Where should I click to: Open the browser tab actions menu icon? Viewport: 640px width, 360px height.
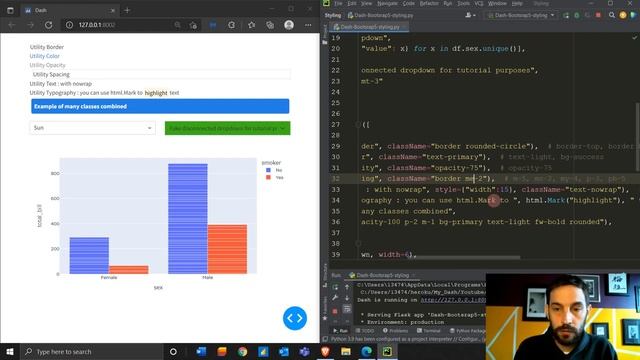pyautogui.click(x=10, y=10)
